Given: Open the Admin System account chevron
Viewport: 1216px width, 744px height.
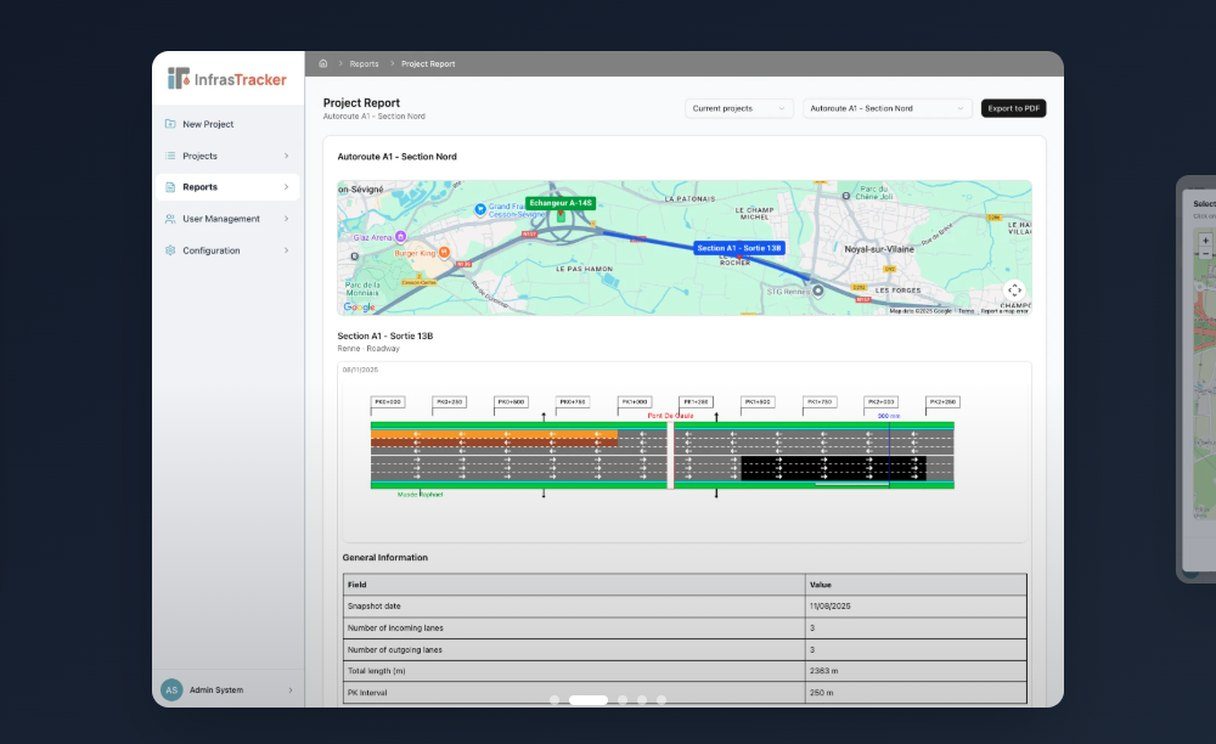Looking at the screenshot, I should [291, 690].
